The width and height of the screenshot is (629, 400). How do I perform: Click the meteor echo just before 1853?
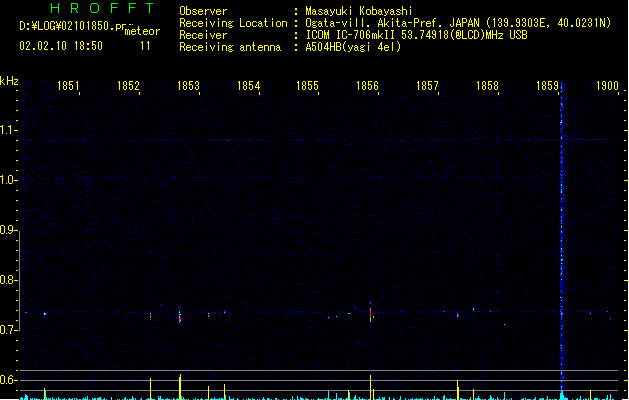pos(180,315)
